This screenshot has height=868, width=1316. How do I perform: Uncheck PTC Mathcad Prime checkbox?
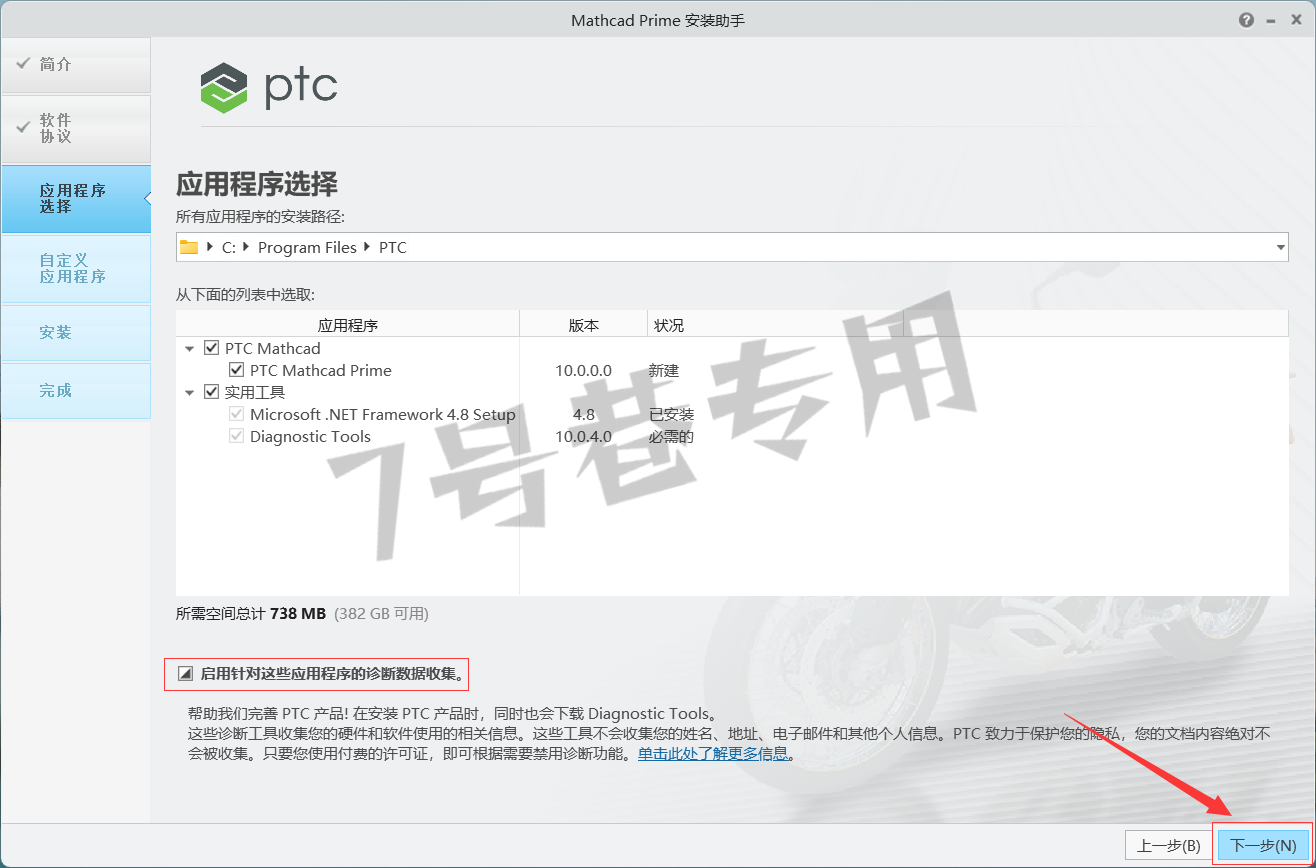click(236, 370)
